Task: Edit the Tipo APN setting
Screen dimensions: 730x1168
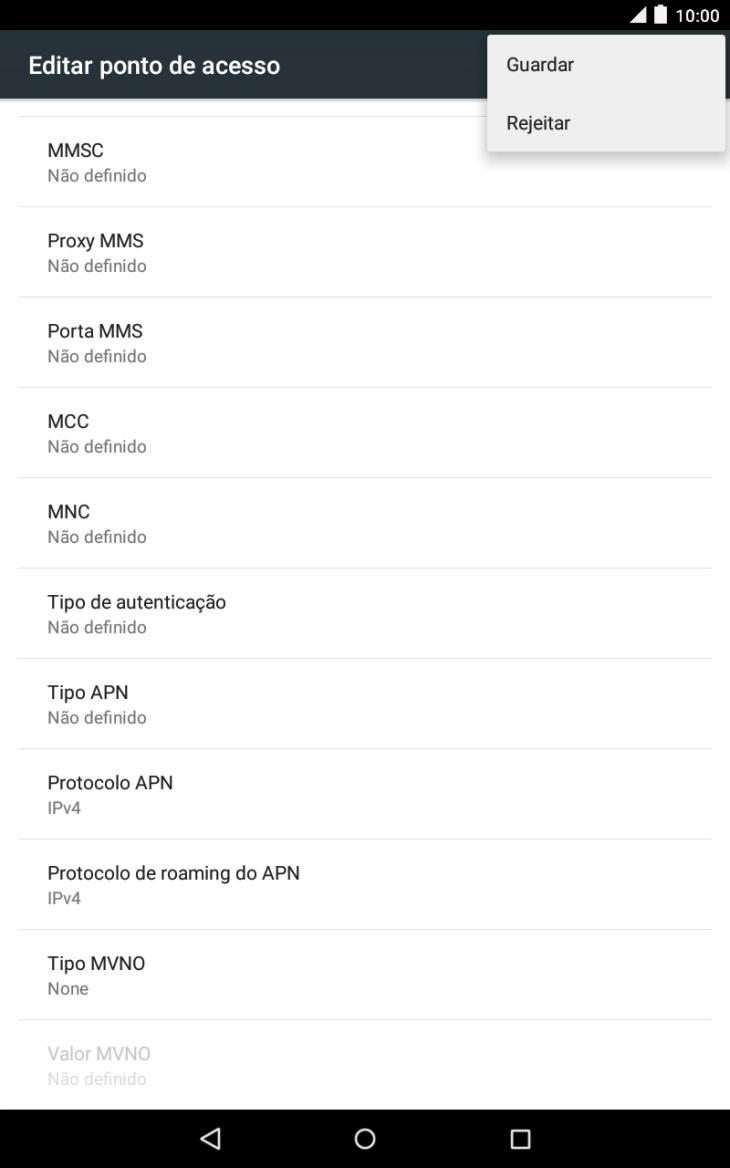Action: tap(365, 703)
